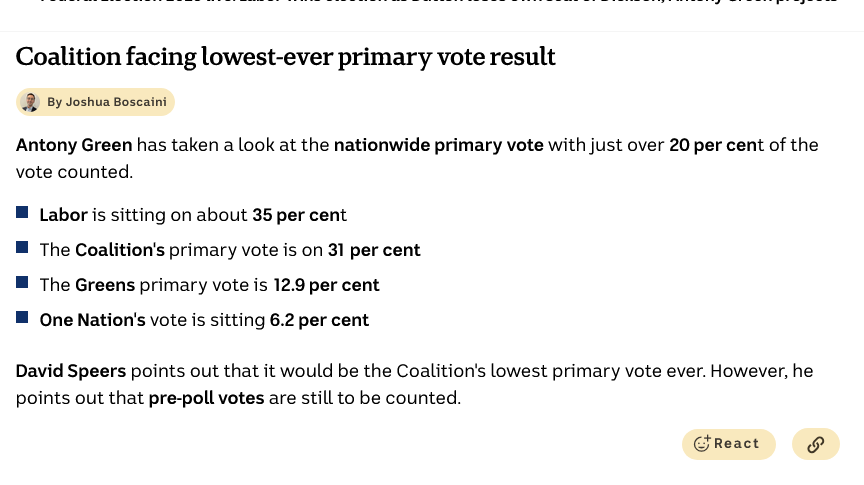
Task: Click the smiley face React icon
Action: pyautogui.click(x=701, y=444)
